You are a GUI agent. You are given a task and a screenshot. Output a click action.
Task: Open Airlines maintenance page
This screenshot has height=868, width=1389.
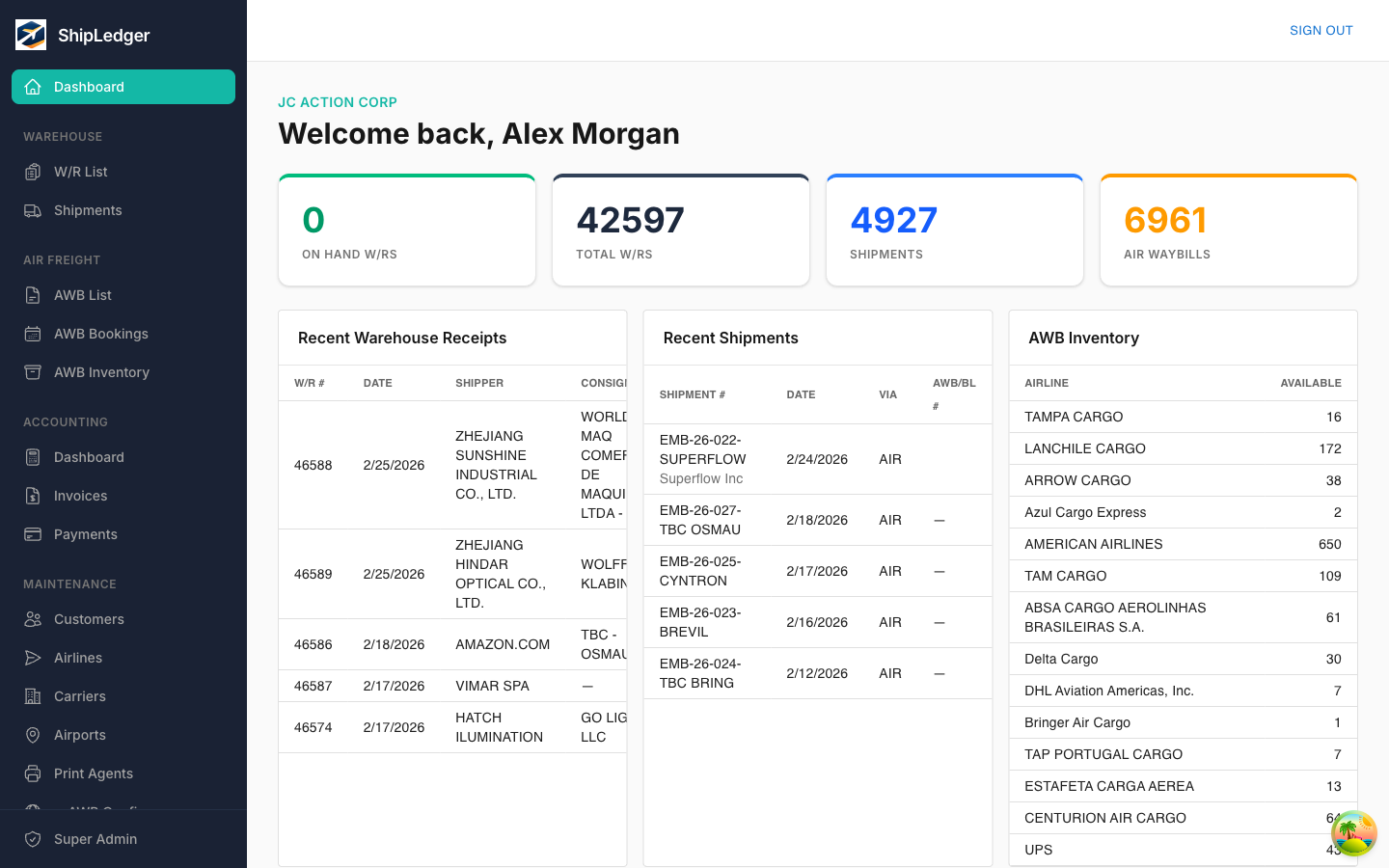pos(123,658)
